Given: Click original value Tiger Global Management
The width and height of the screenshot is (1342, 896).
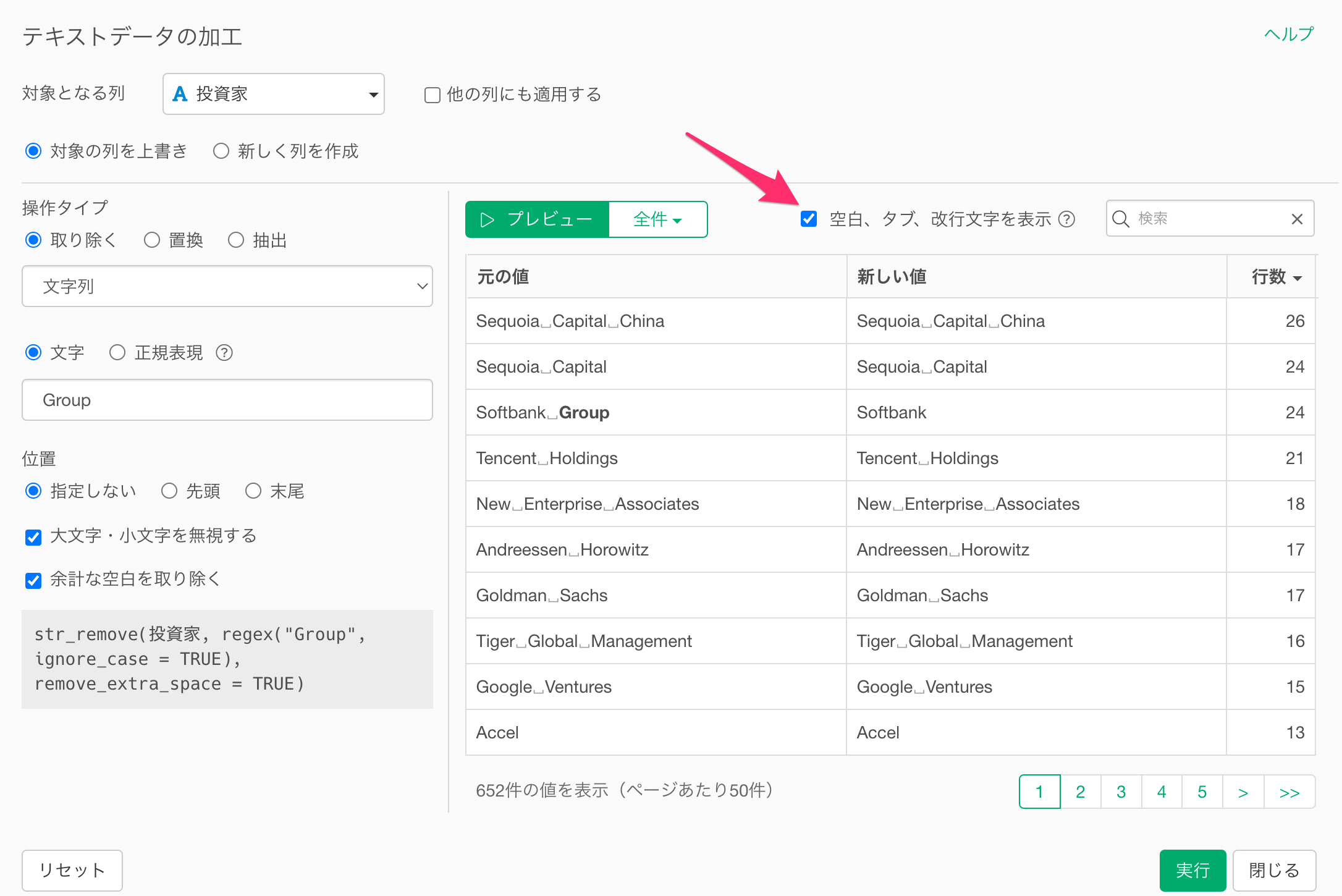Looking at the screenshot, I should (584, 641).
